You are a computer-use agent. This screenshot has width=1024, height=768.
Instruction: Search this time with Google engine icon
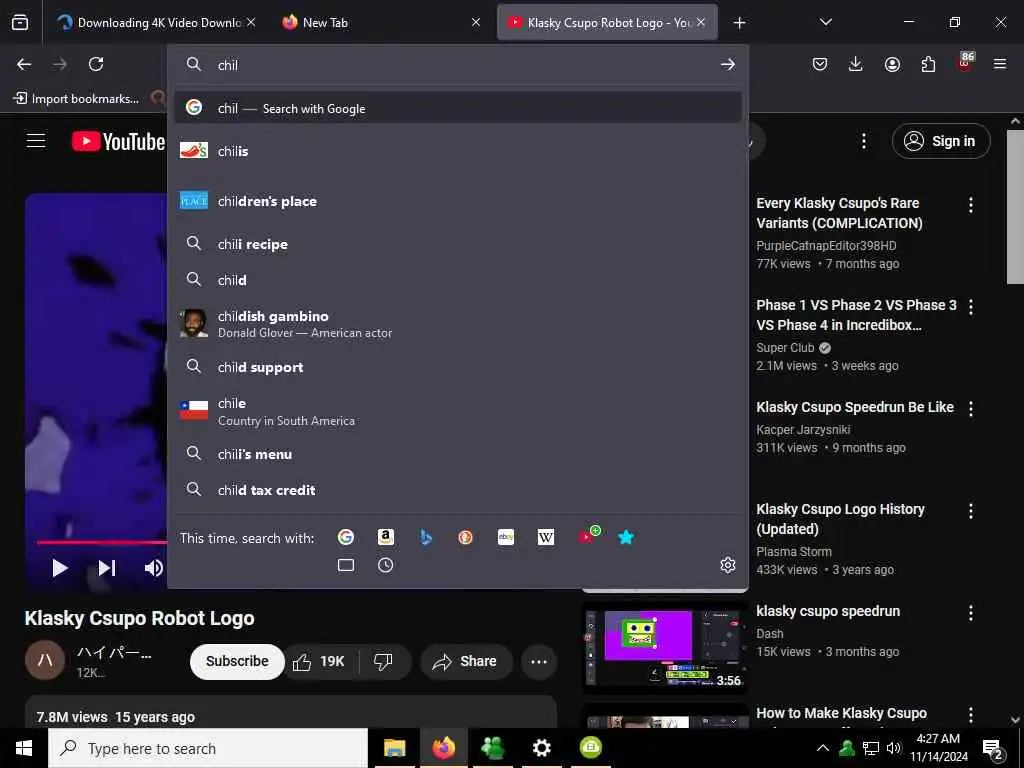345,537
